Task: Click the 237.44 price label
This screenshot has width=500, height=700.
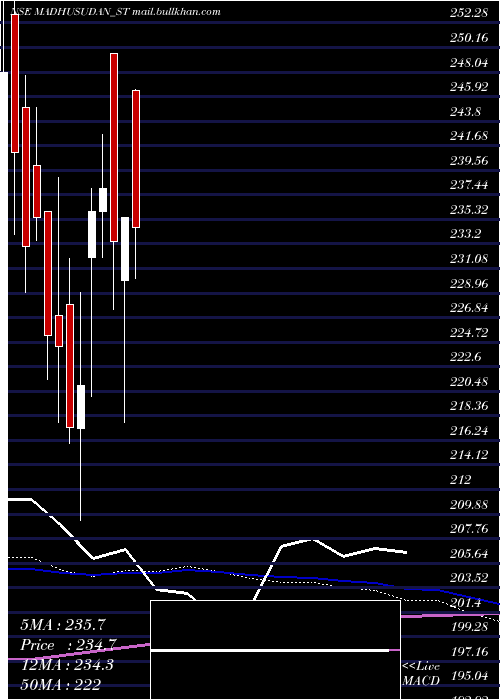Action: [x=469, y=185]
